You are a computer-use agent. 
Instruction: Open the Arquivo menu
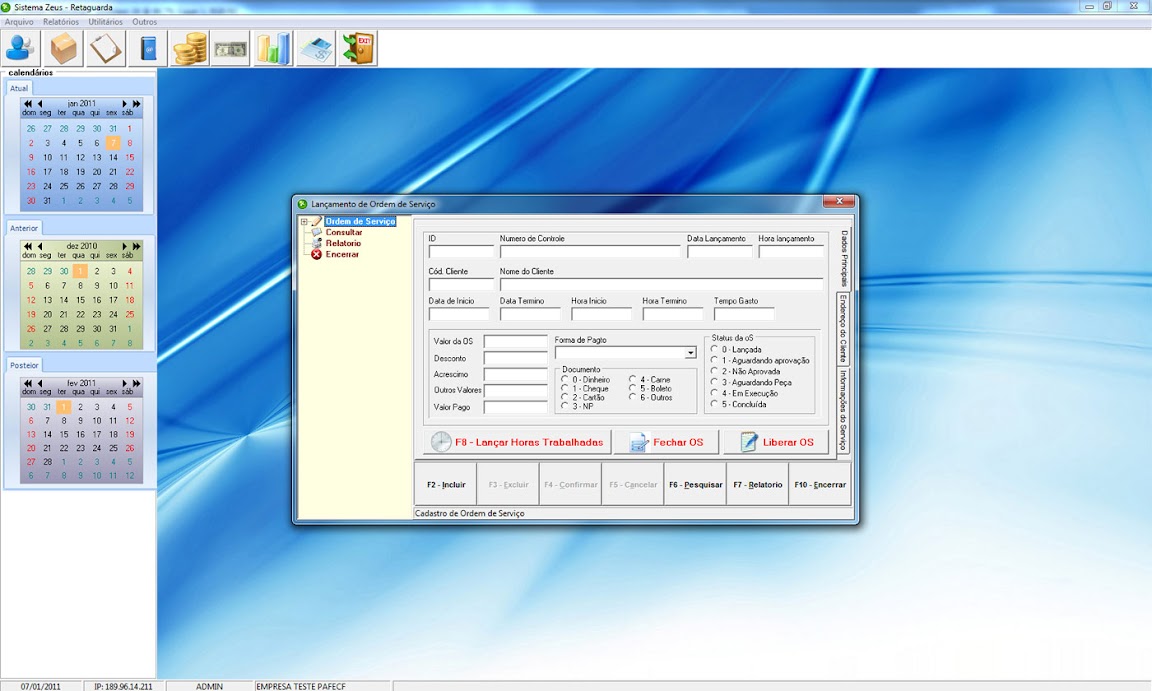pyautogui.click(x=19, y=22)
